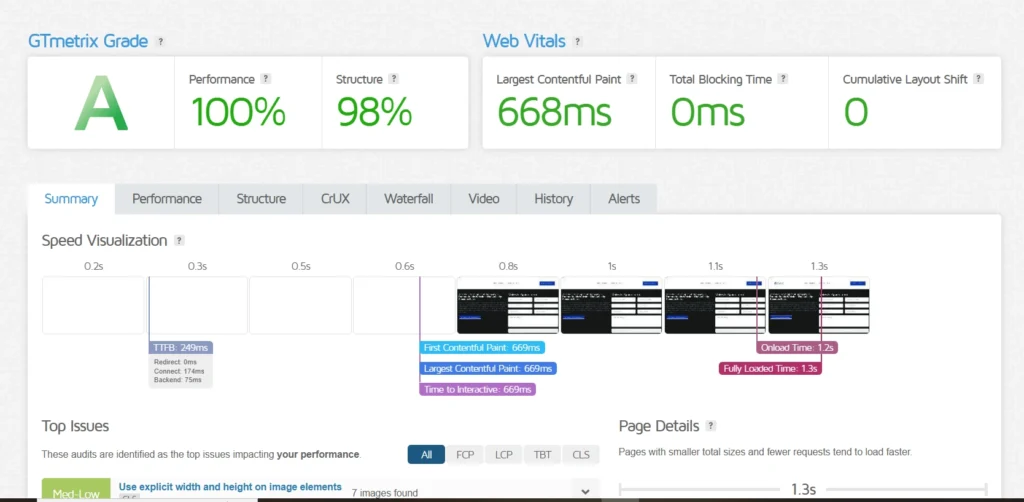This screenshot has height=502, width=1024.
Task: Go to the History tab
Action: pyautogui.click(x=553, y=199)
